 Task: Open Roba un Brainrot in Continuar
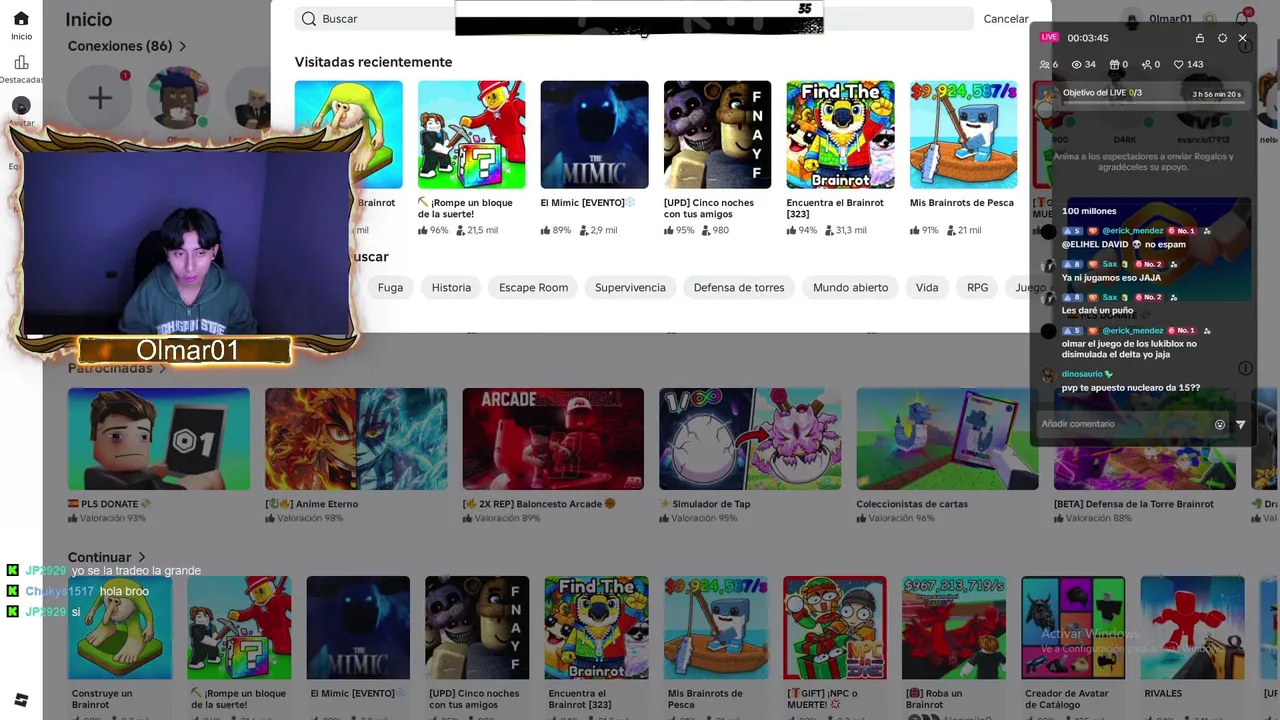pyautogui.click(x=954, y=628)
